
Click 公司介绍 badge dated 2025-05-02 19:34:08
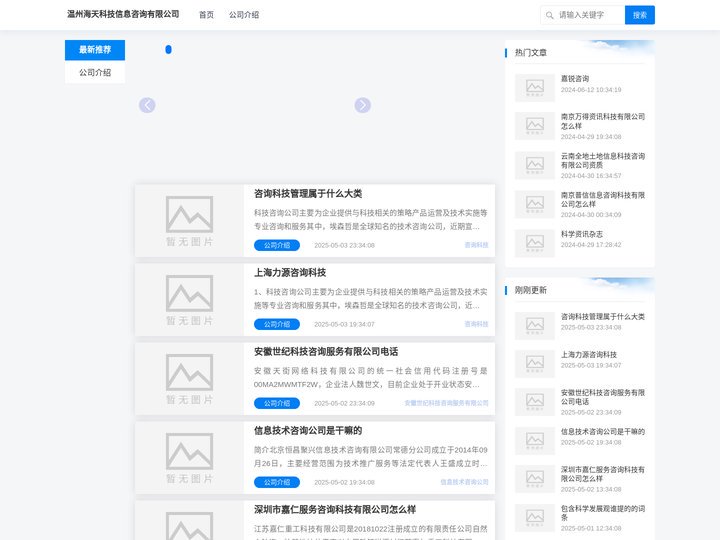(x=277, y=482)
